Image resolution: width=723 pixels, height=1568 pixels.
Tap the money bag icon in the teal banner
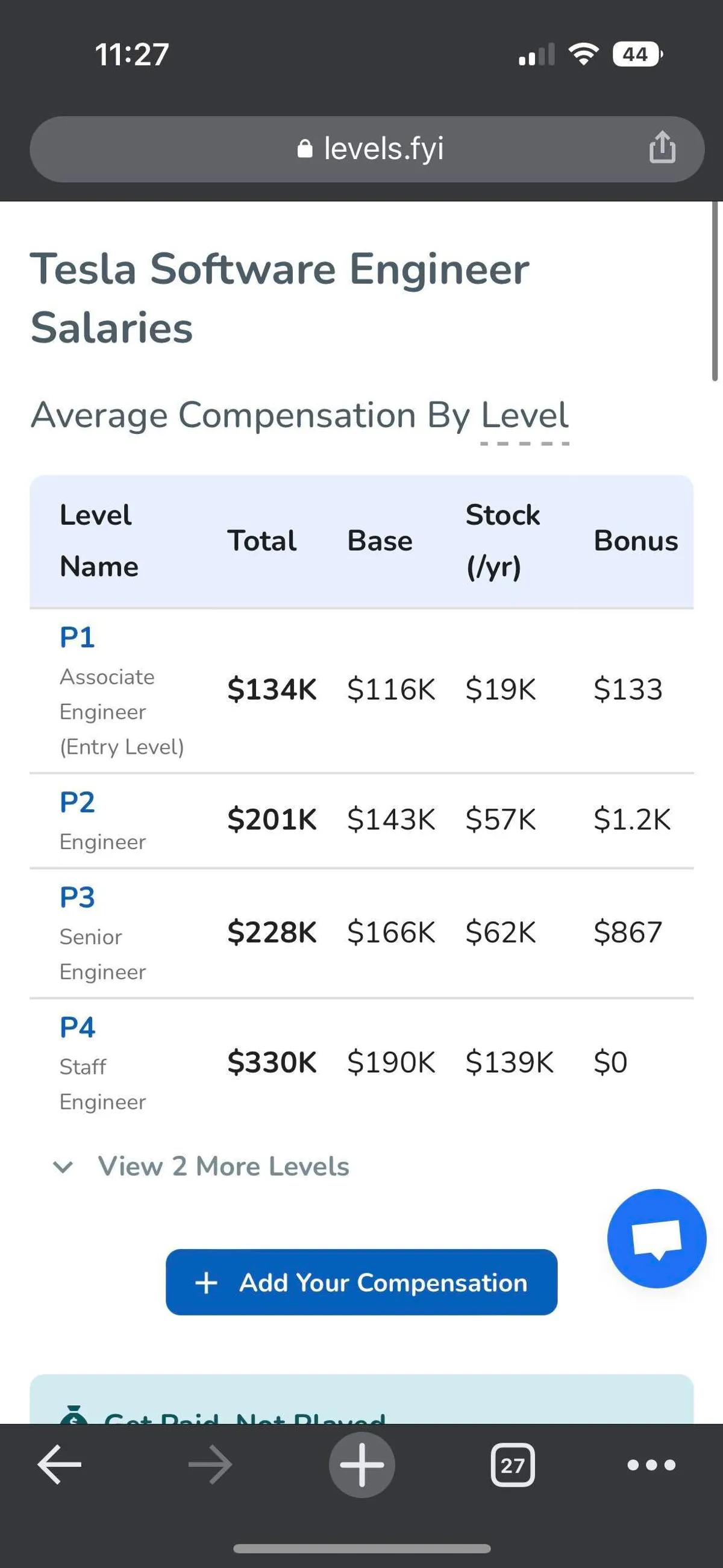tap(74, 1414)
